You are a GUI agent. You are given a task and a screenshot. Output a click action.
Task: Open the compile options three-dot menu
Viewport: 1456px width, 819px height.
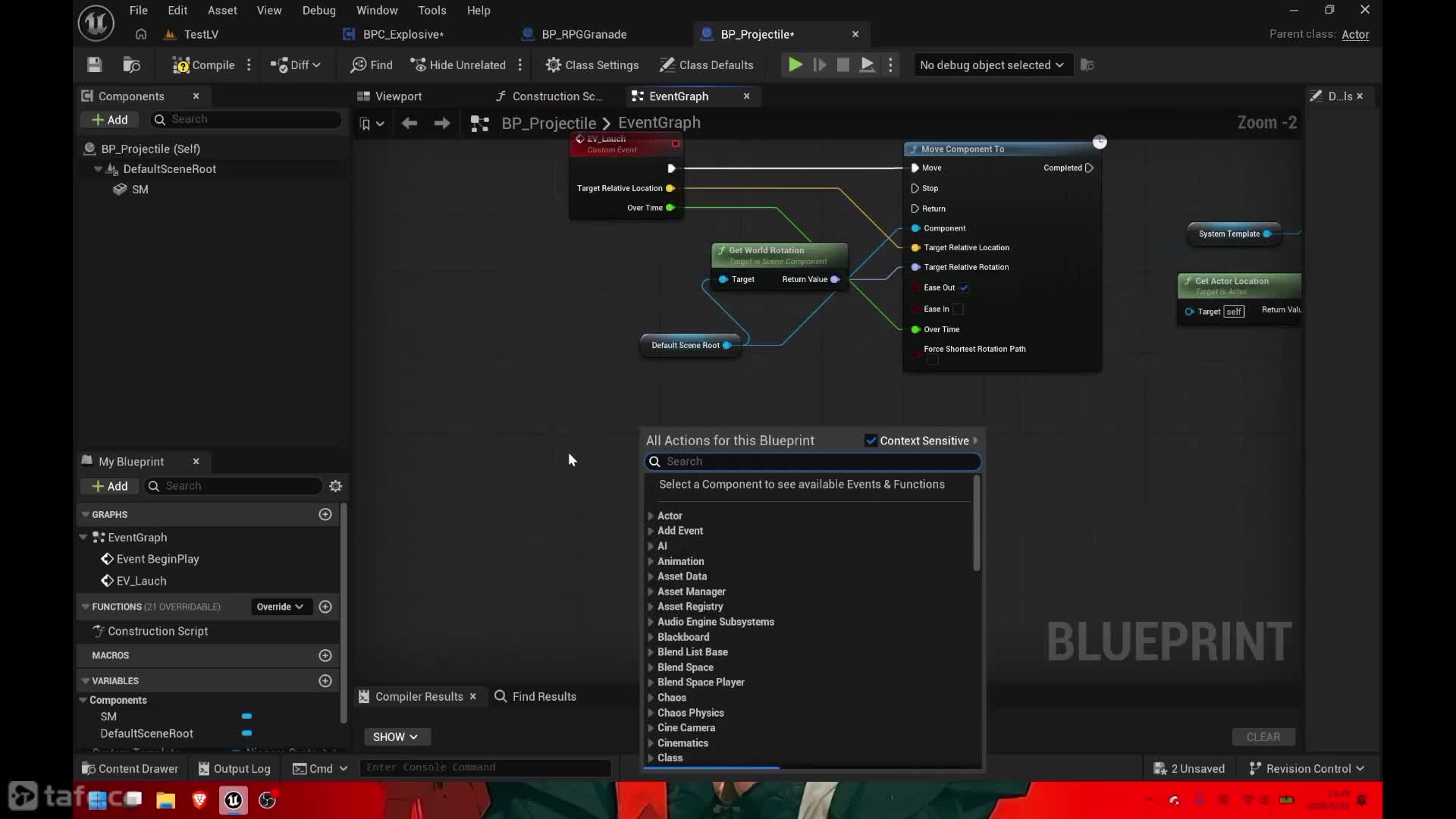pyautogui.click(x=249, y=65)
